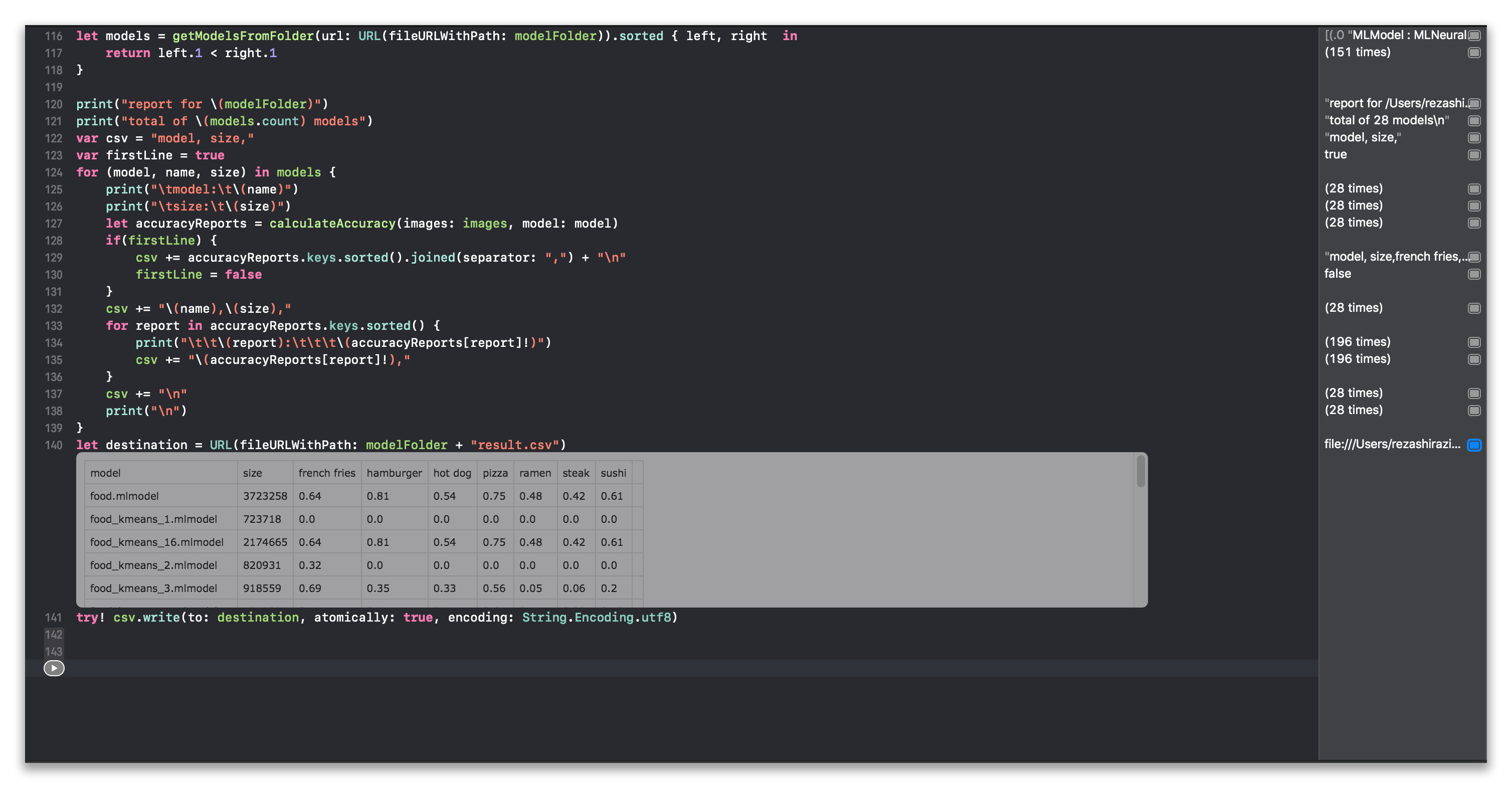The height and width of the screenshot is (788, 1512).
Task: Click the playground run button below line 143
Action: pos(54,668)
